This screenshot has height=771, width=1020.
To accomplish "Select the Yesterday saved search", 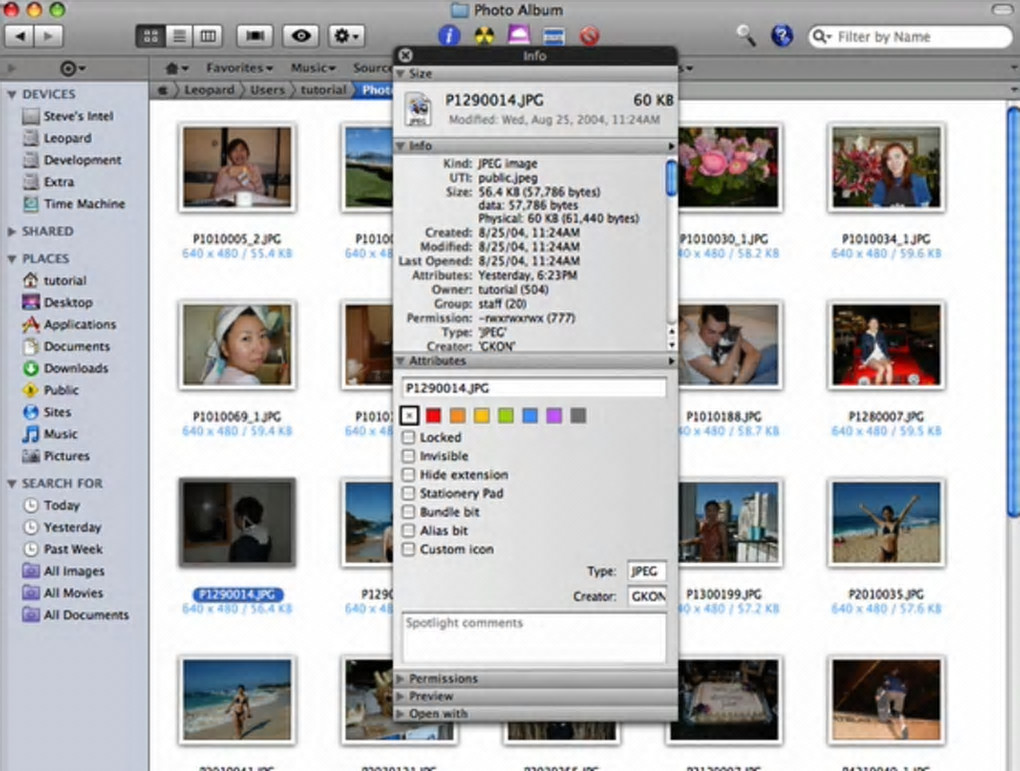I will [62, 527].
